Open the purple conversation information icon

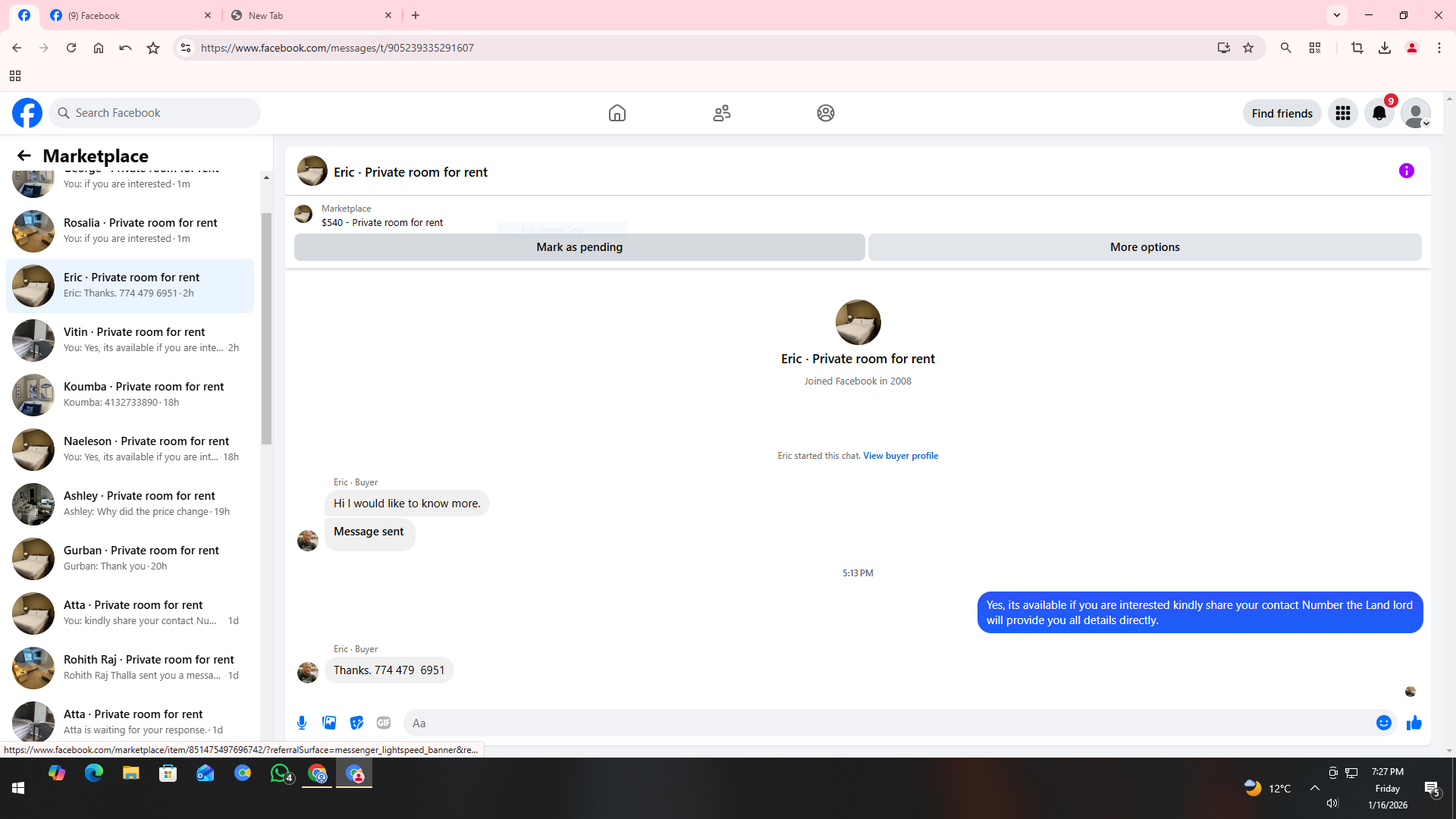(x=1406, y=171)
